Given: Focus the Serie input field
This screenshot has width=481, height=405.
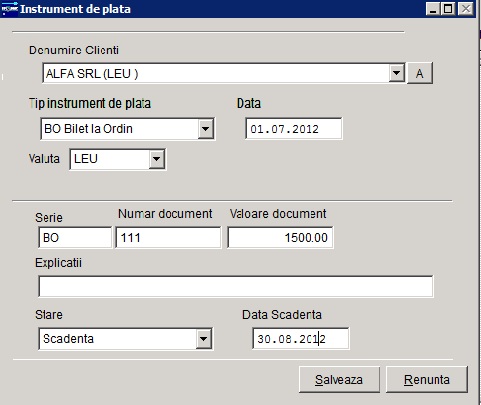Looking at the screenshot, I should (x=75, y=237).
